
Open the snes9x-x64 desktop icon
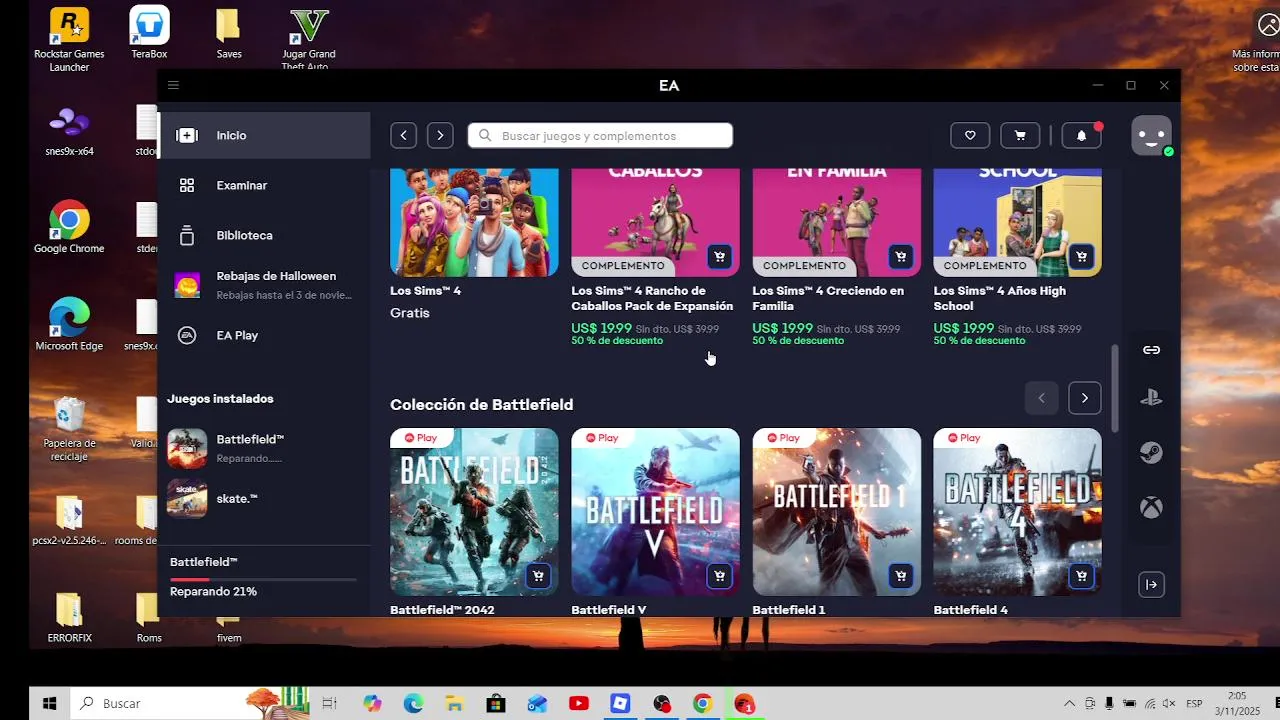69,130
